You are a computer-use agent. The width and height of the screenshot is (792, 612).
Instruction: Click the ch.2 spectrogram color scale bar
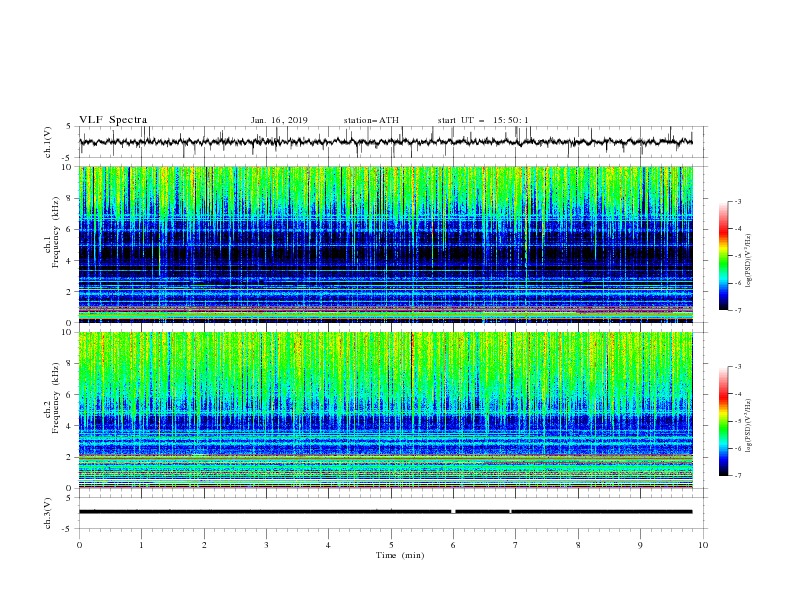click(723, 421)
